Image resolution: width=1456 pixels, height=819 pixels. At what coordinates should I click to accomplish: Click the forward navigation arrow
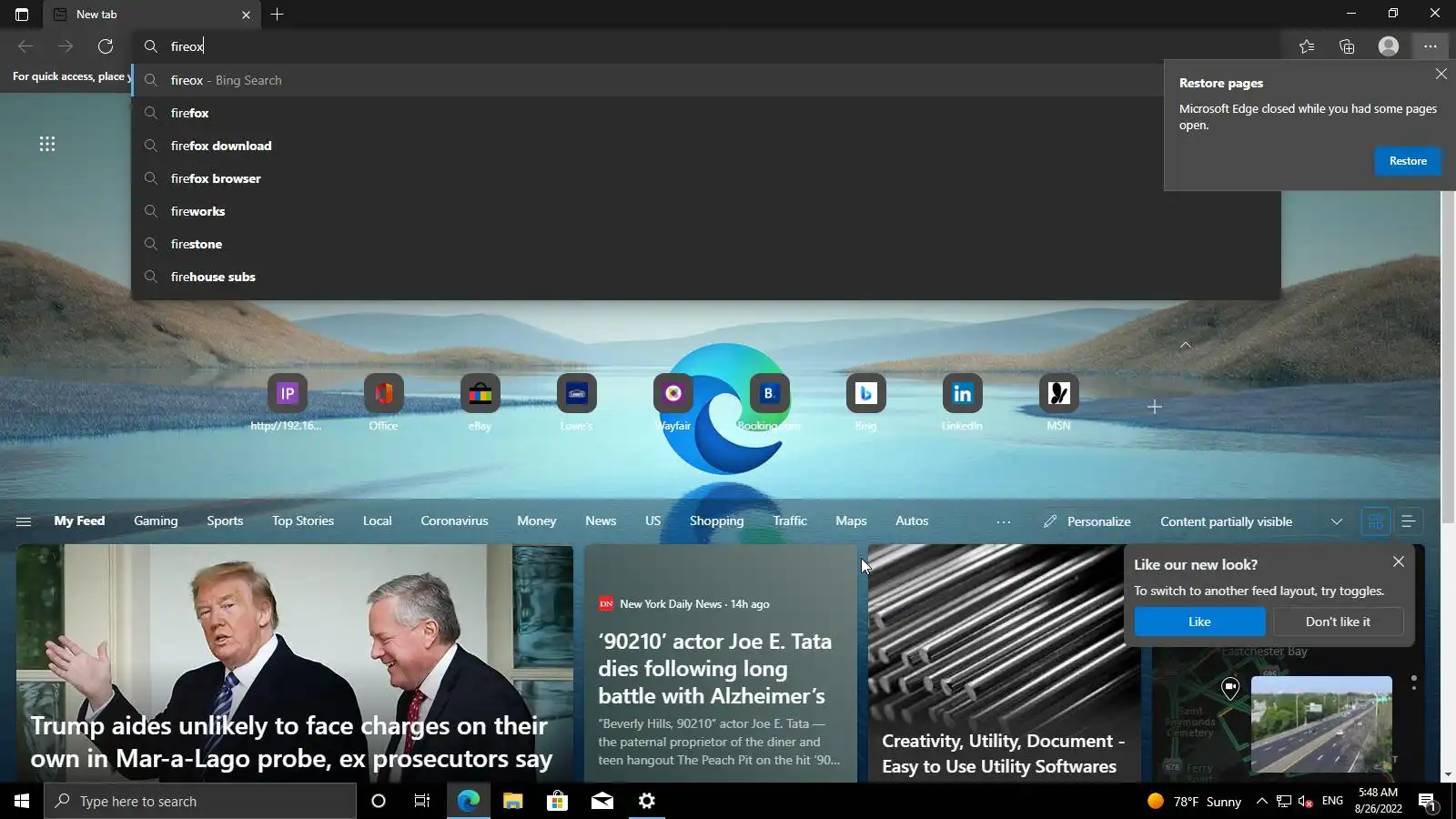(66, 46)
